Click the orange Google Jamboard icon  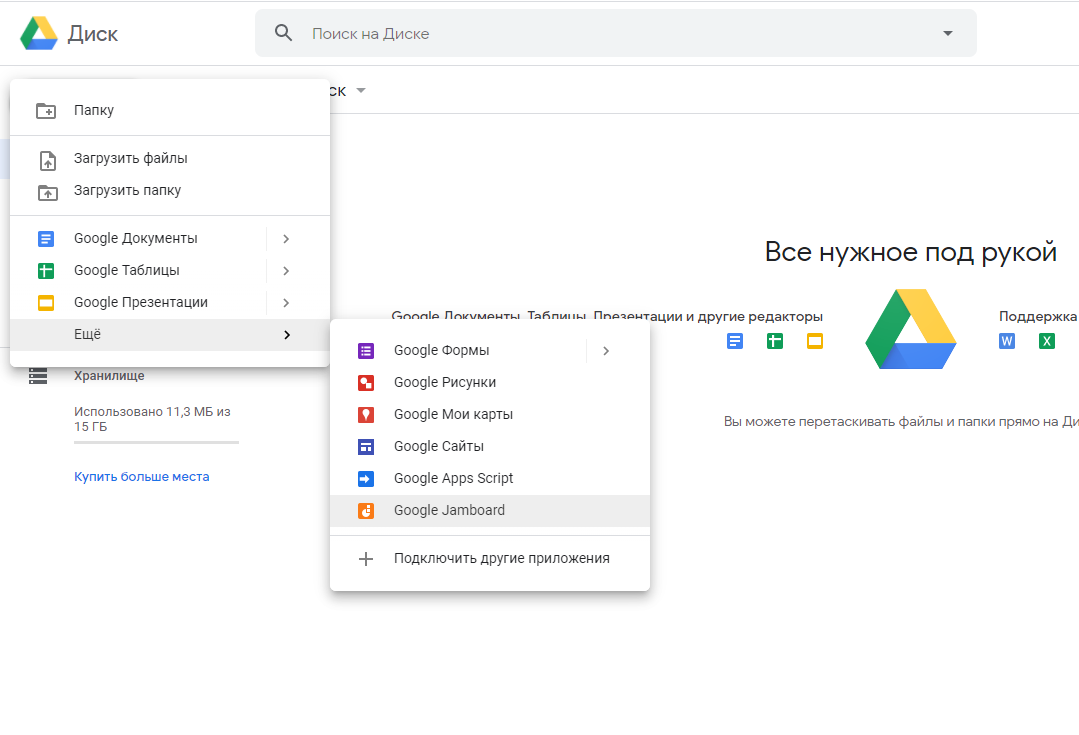366,511
